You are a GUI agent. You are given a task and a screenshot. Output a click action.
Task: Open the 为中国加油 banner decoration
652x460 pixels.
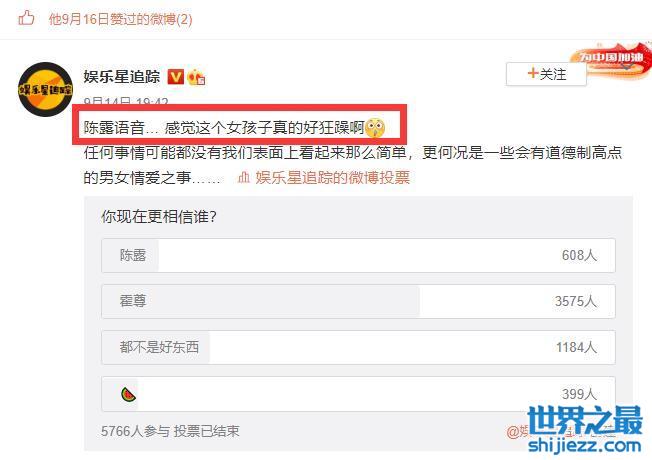[x=612, y=59]
